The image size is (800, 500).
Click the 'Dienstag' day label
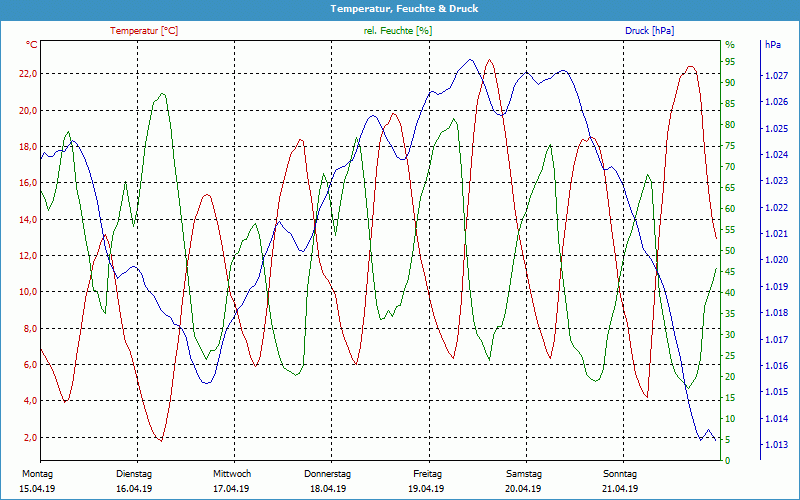[x=134, y=474]
